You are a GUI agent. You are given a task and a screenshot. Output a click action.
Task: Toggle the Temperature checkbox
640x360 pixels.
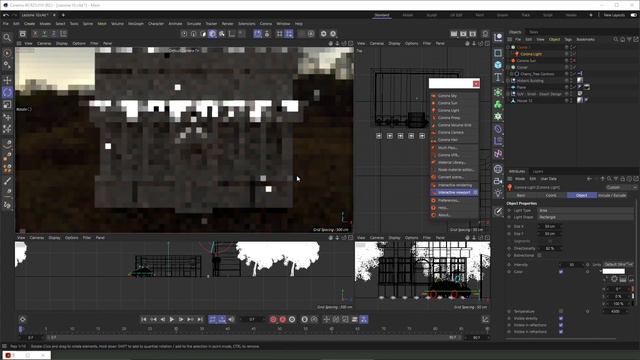[561, 311]
